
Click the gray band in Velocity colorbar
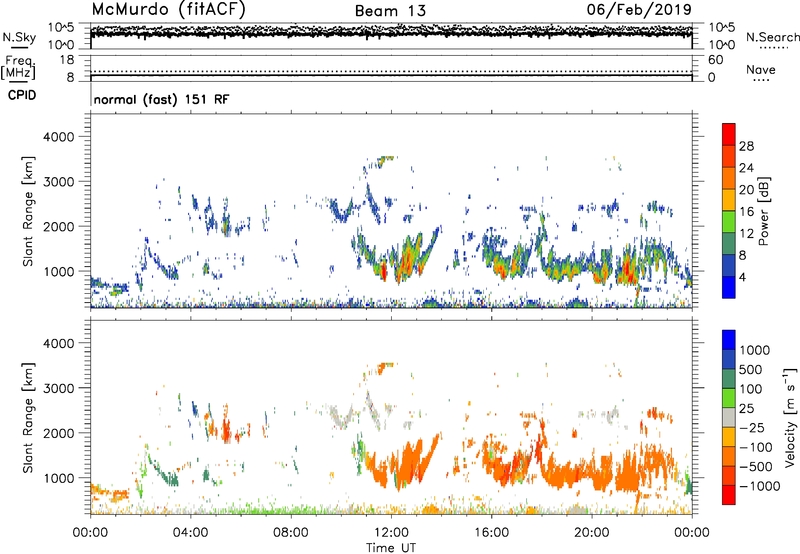click(729, 418)
